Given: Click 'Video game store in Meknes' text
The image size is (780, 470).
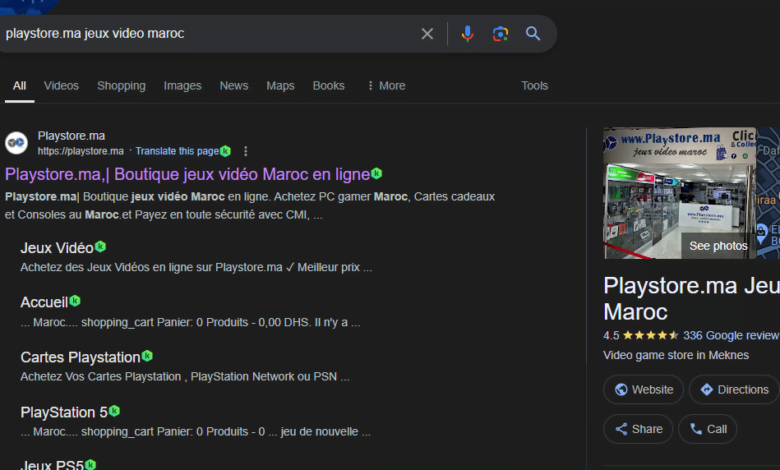Looking at the screenshot, I should (x=676, y=355).
